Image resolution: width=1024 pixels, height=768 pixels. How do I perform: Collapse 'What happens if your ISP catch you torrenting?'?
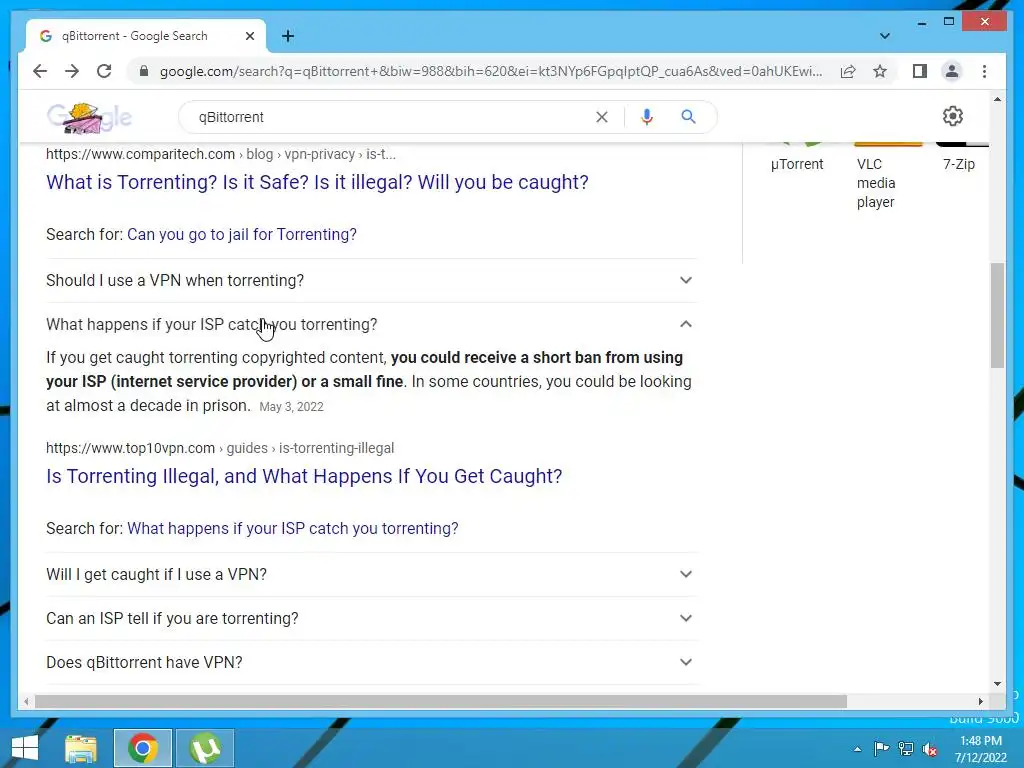[370, 325]
